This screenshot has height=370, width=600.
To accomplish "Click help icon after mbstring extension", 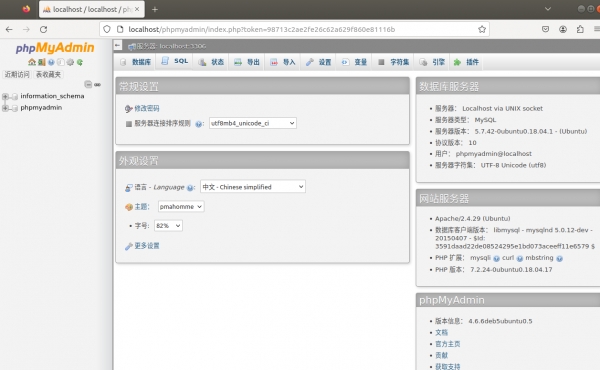I will pos(559,259).
